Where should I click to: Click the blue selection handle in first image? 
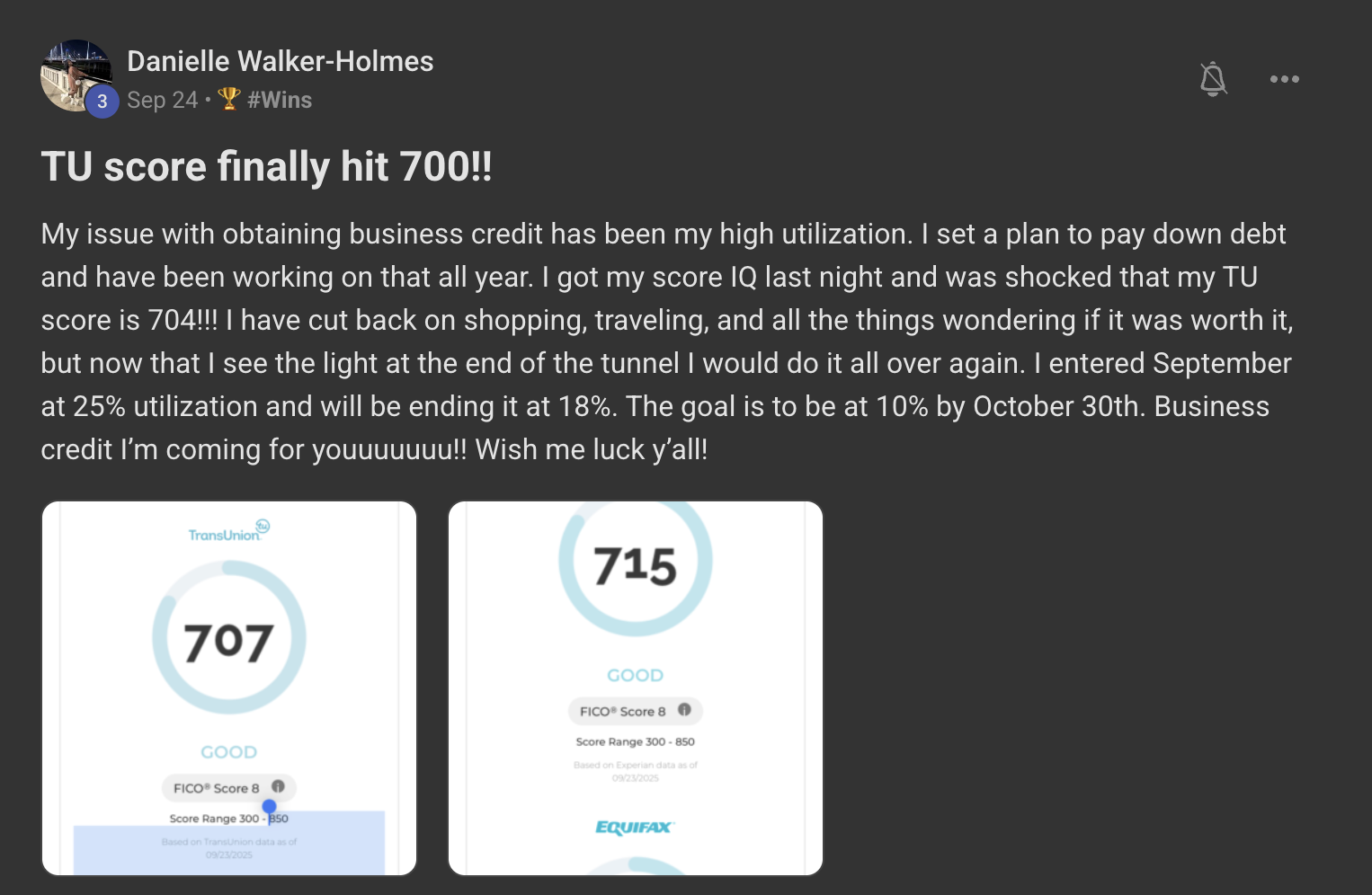pos(269,806)
